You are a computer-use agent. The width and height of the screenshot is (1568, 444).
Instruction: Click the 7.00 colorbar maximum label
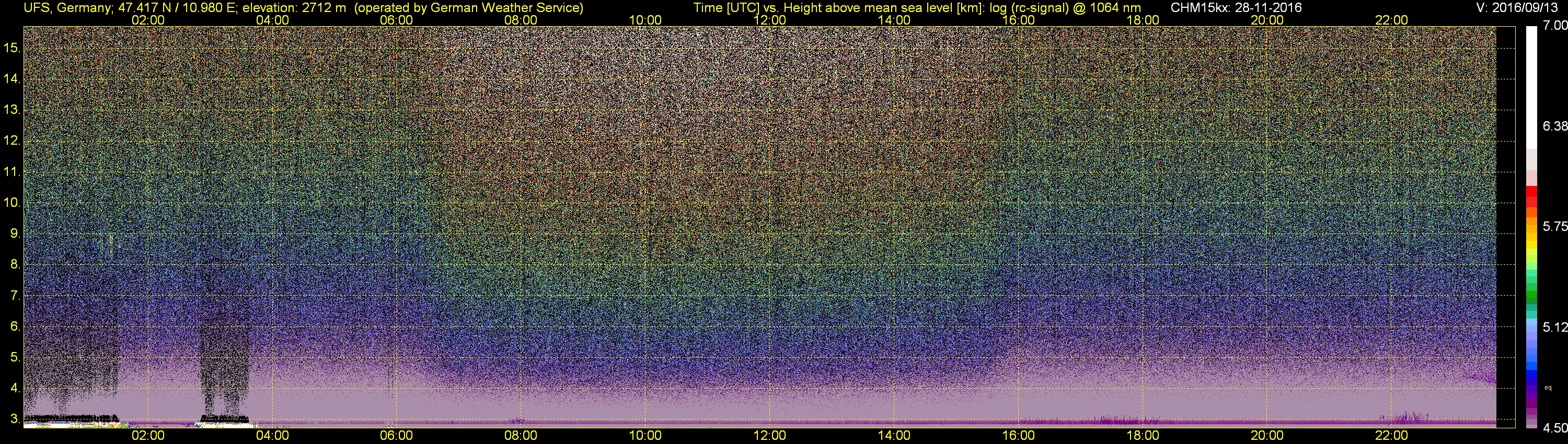click(1555, 26)
